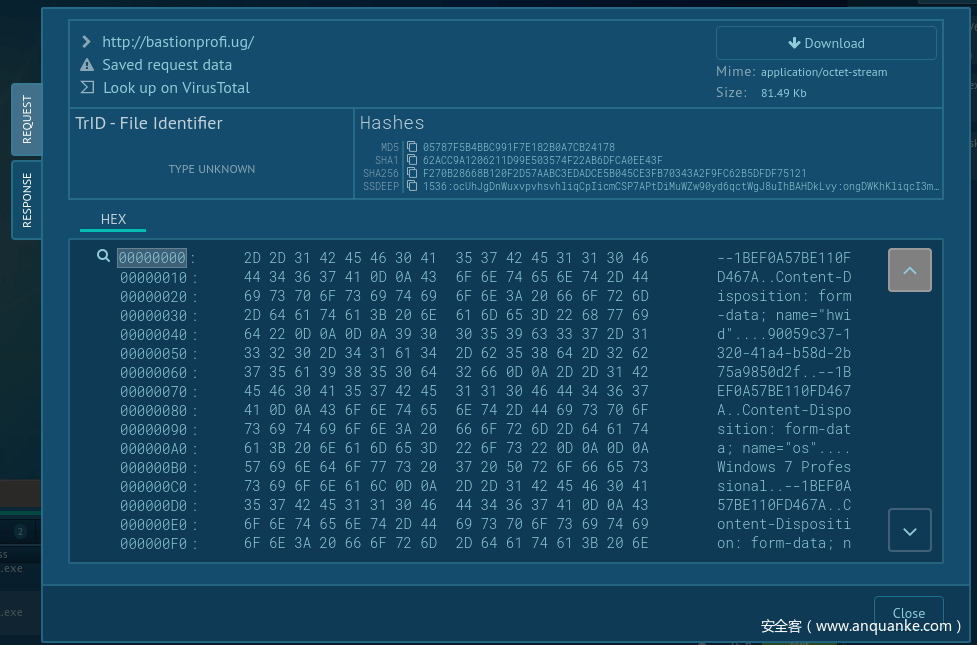
Task: Select ASCII text 'sition: form-dat'
Action: 784,429
